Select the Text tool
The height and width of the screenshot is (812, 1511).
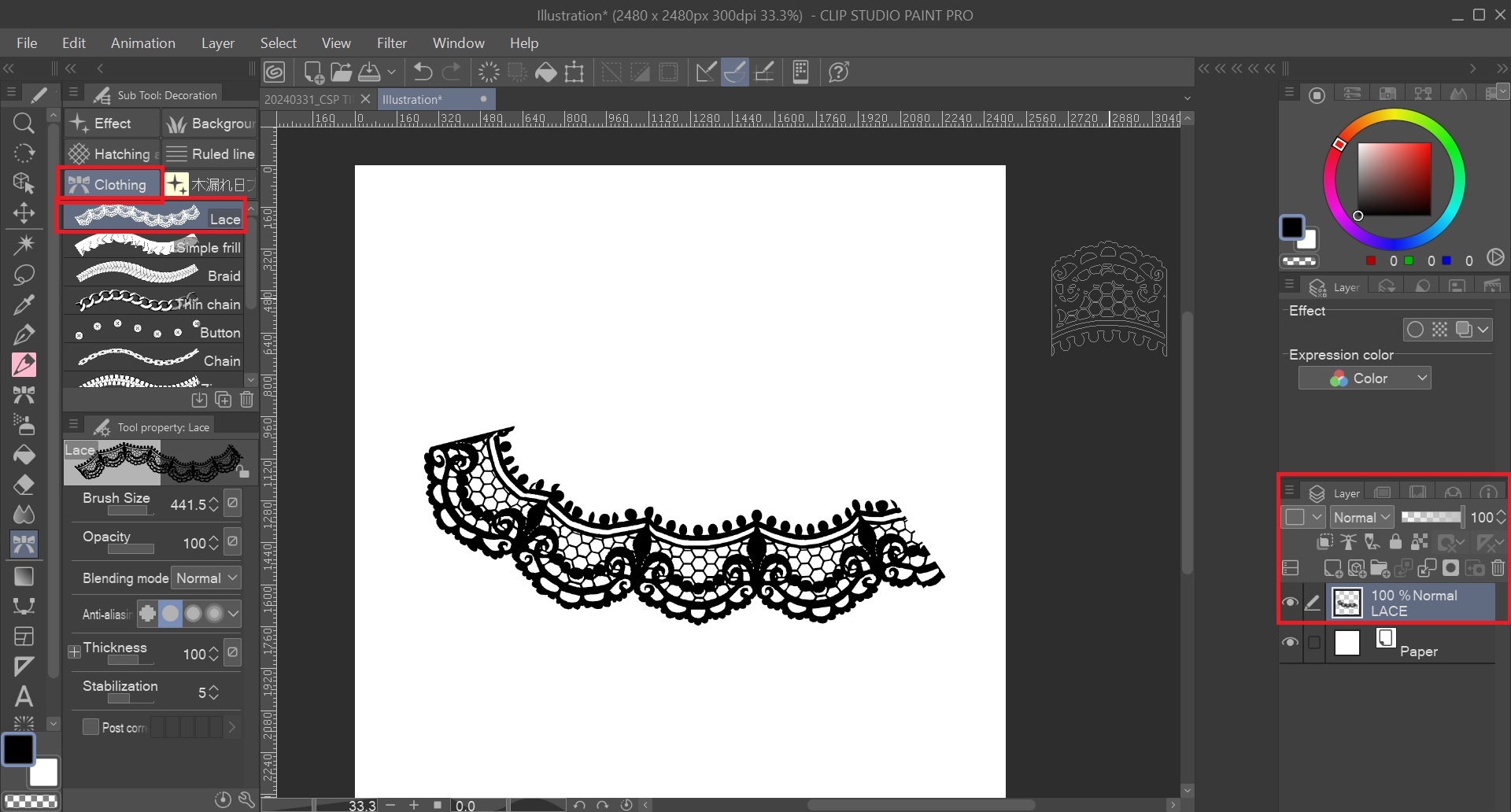[x=24, y=696]
